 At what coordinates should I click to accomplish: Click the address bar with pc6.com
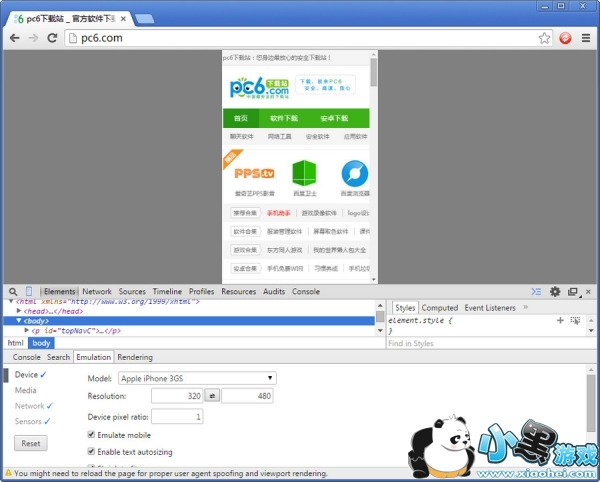click(x=308, y=38)
